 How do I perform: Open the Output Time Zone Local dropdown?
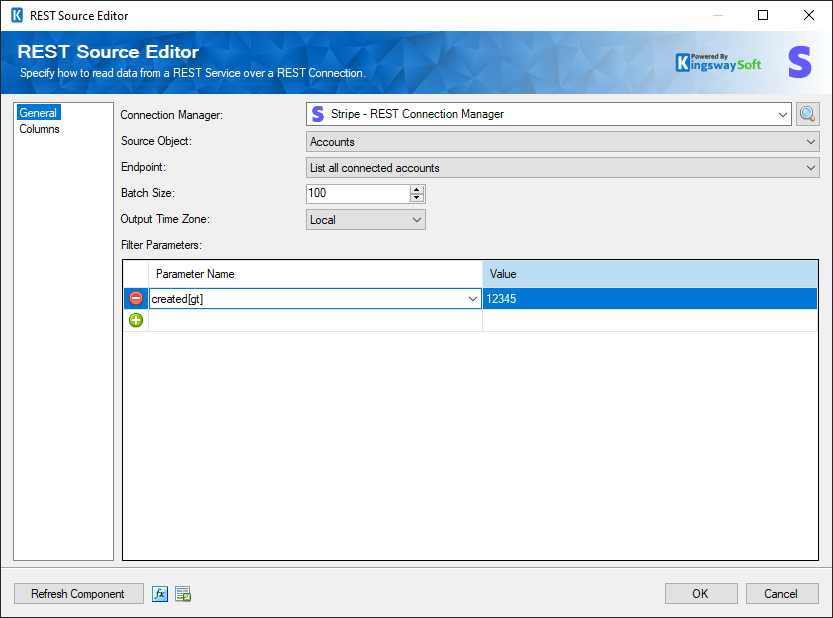[417, 220]
